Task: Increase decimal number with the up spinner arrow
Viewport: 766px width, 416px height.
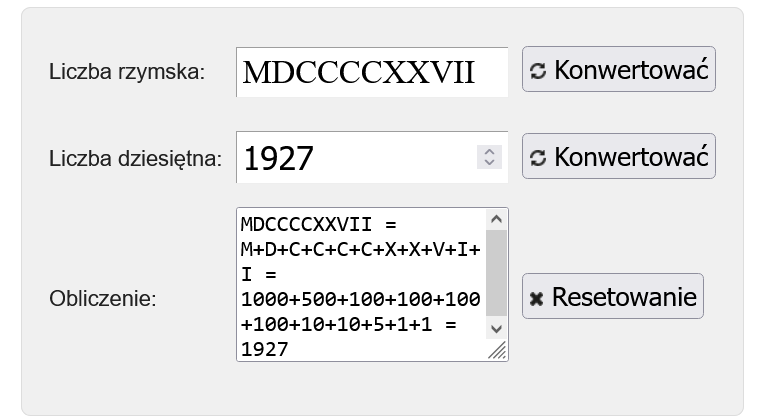Action: [x=489, y=152]
